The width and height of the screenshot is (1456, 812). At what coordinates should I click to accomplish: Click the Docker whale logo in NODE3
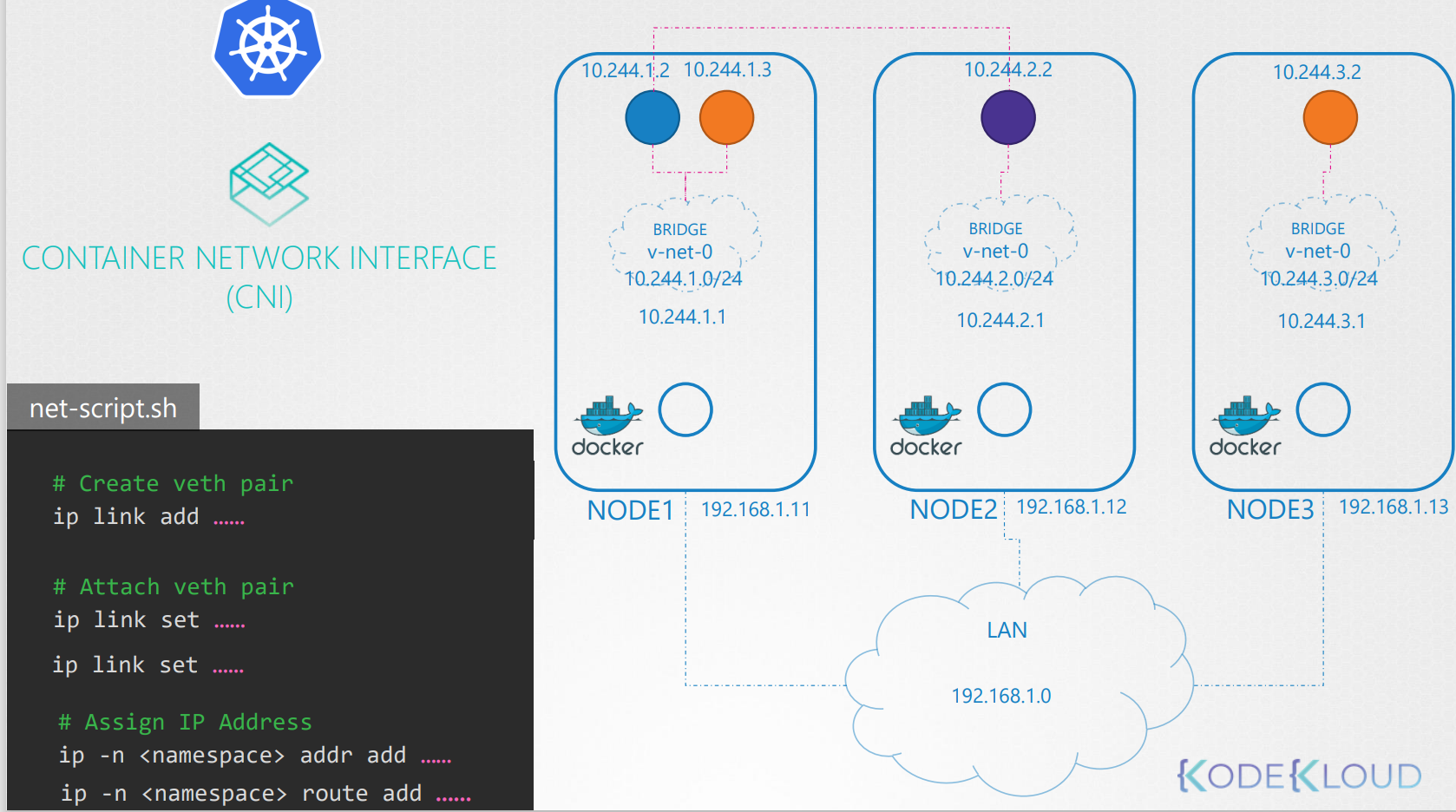(1246, 426)
